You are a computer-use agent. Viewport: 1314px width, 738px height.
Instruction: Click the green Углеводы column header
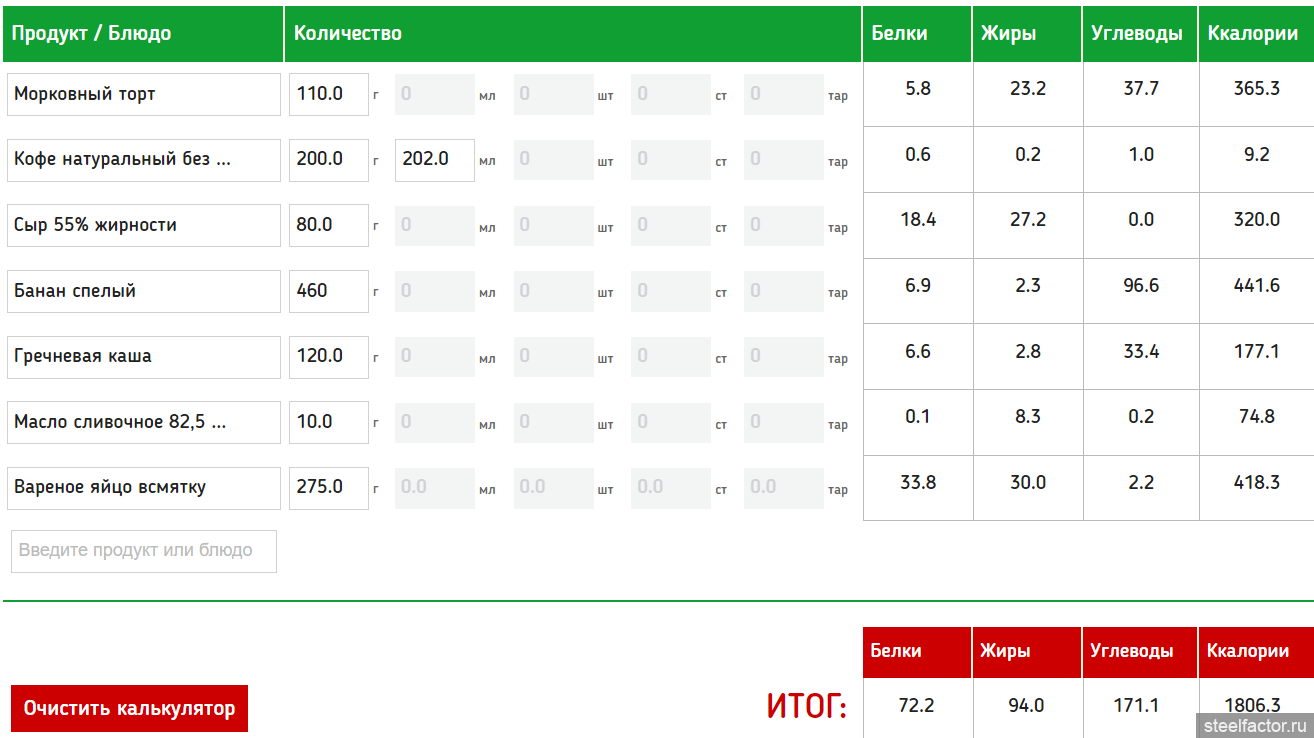tap(1140, 34)
